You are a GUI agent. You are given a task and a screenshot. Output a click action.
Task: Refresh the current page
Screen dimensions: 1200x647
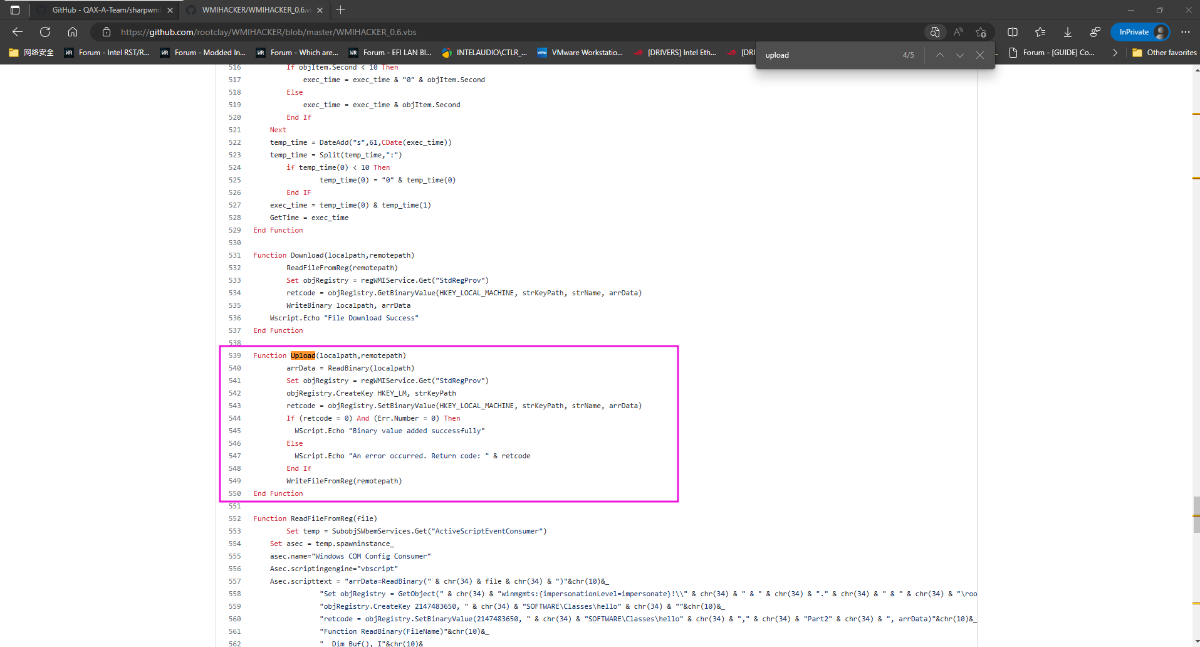pyautogui.click(x=44, y=31)
